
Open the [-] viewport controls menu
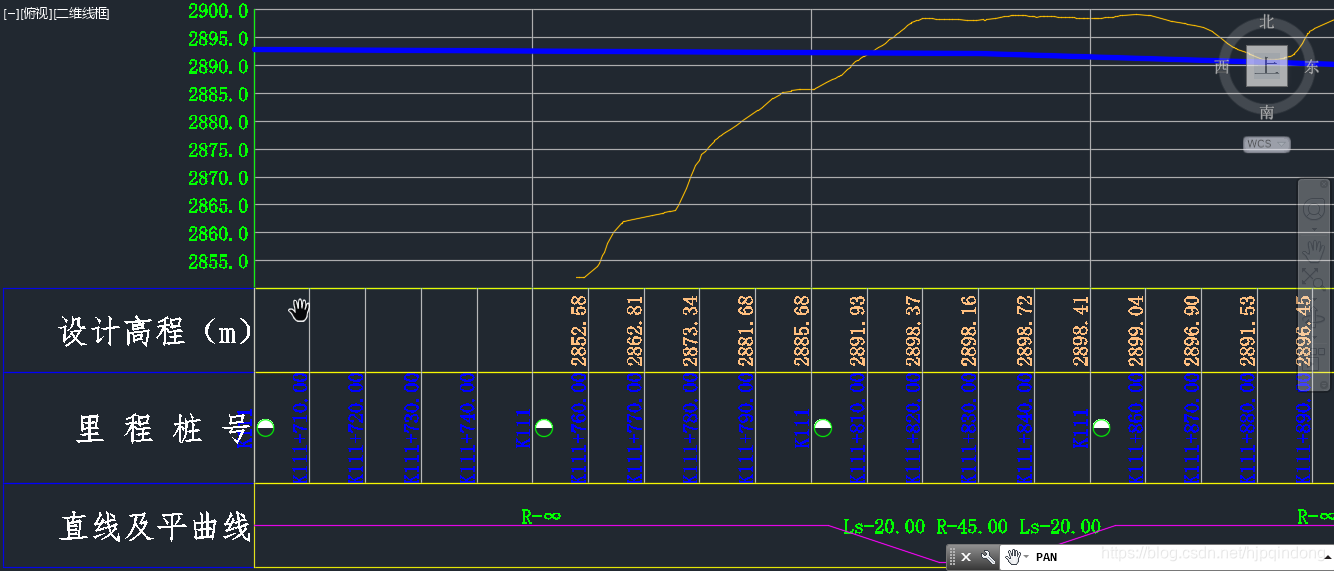point(11,14)
